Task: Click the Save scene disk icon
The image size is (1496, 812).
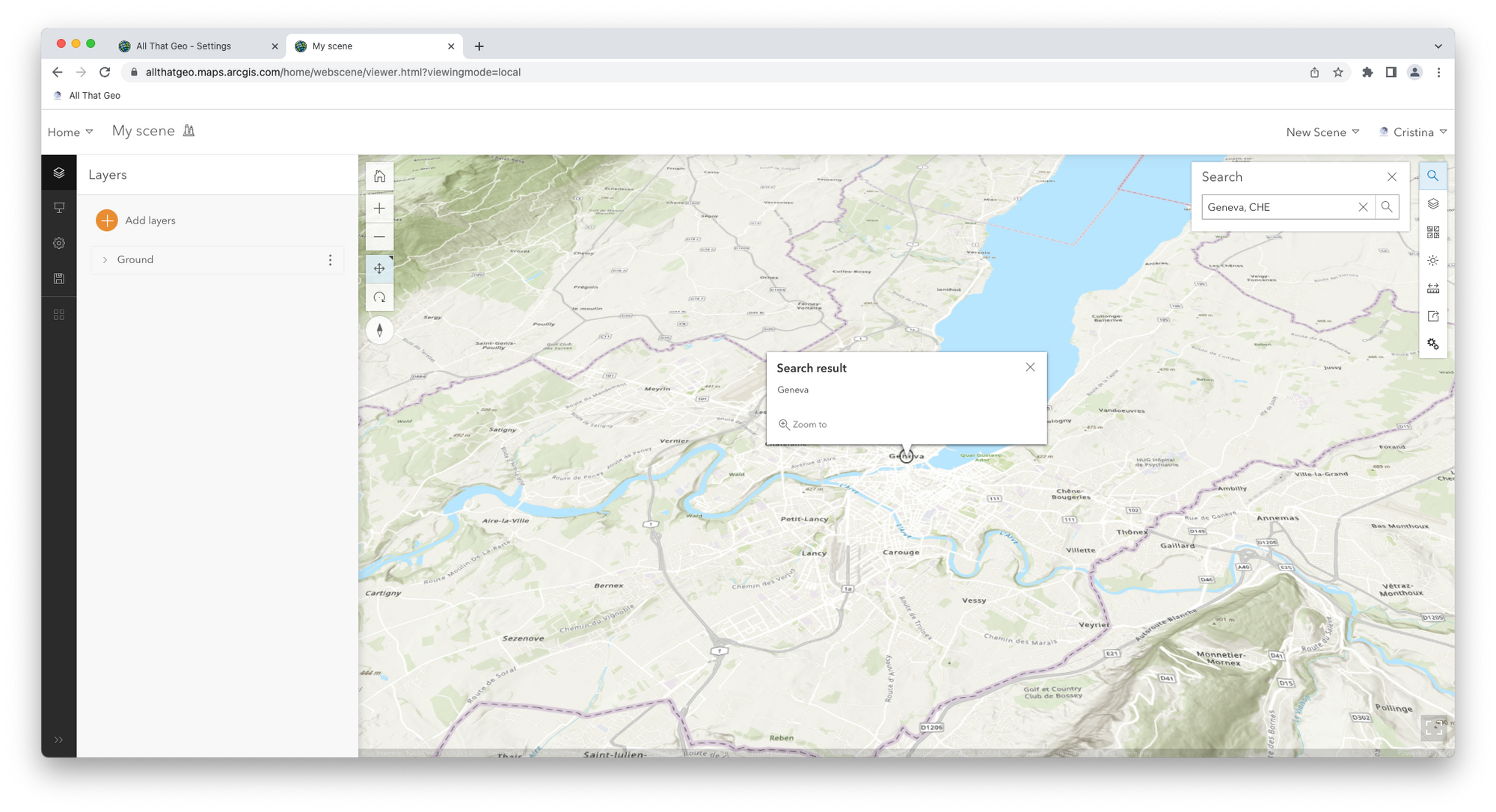Action: pyautogui.click(x=59, y=278)
